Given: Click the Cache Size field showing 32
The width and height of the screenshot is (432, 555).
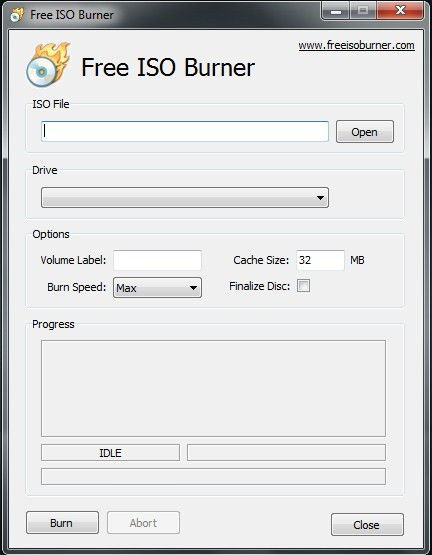Looking at the screenshot, I should tap(320, 260).
